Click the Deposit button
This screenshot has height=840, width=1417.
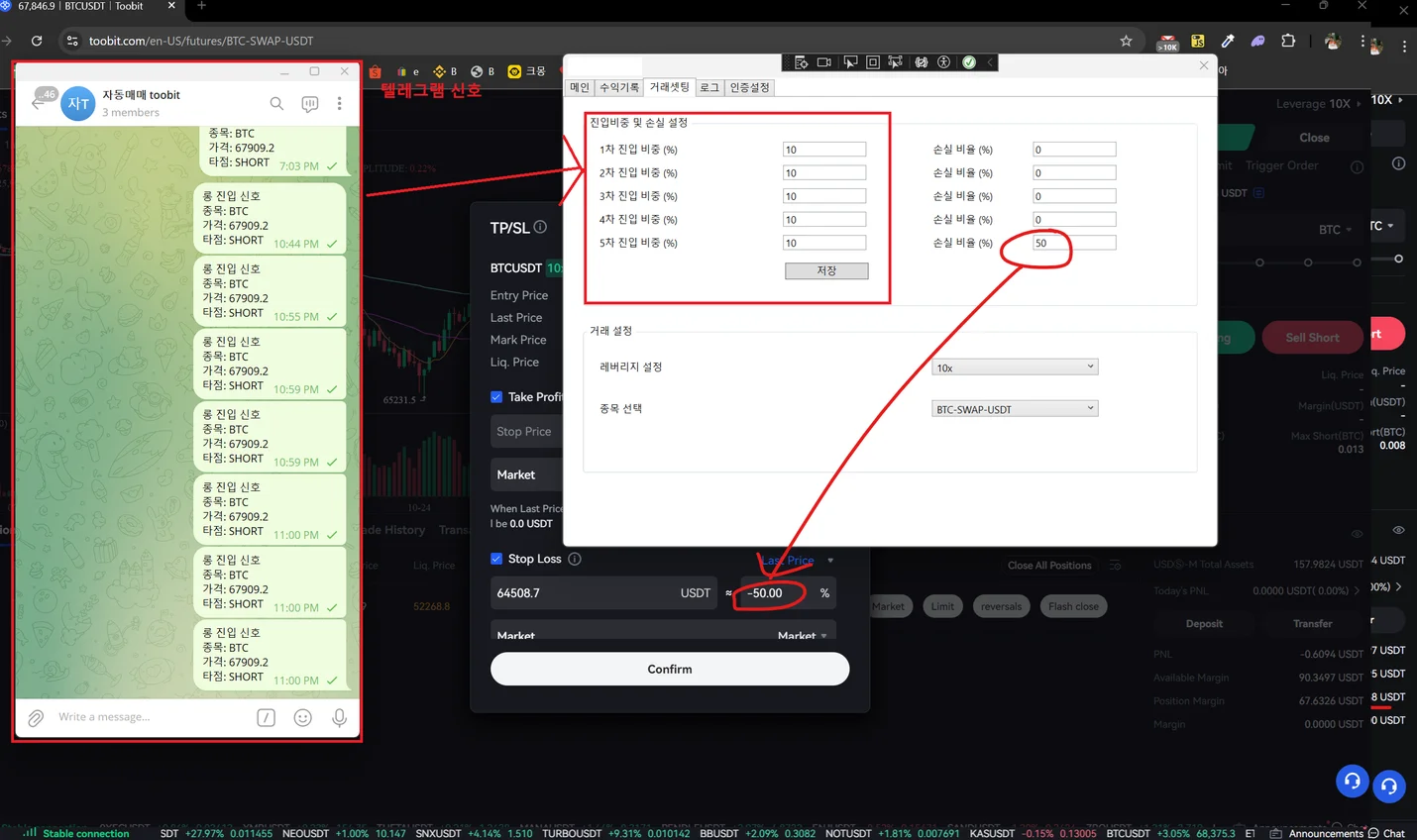click(1204, 624)
